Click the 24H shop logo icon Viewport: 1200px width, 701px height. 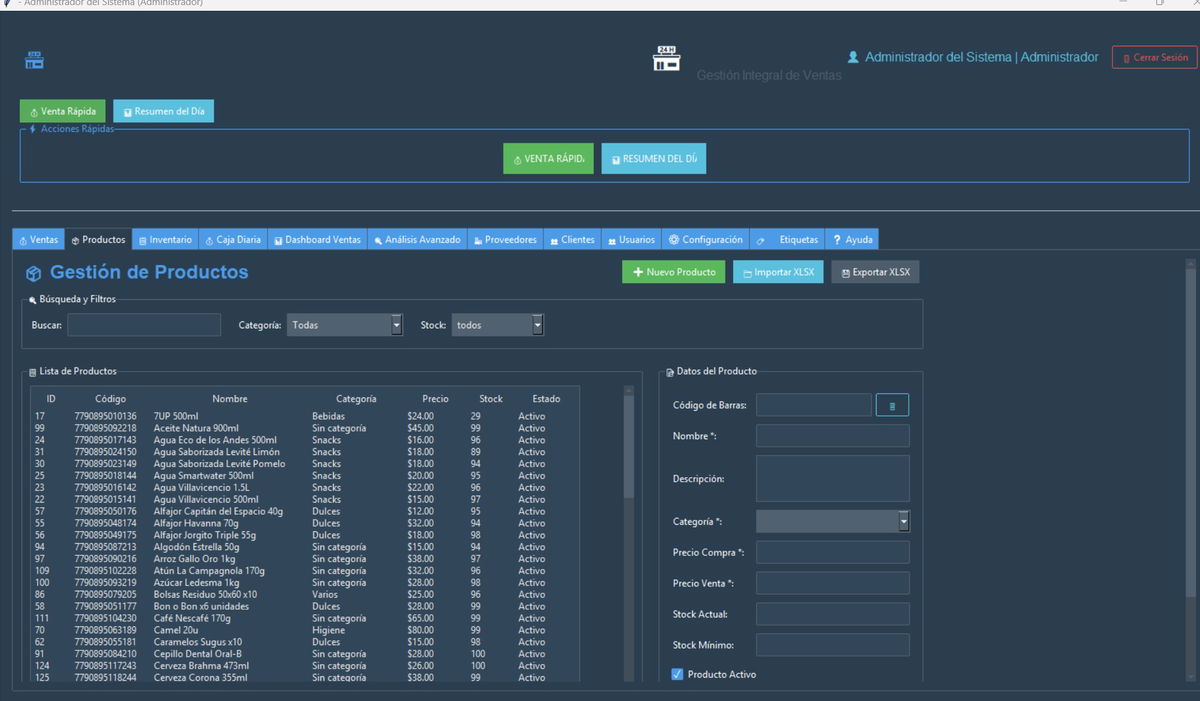[x=666, y=59]
